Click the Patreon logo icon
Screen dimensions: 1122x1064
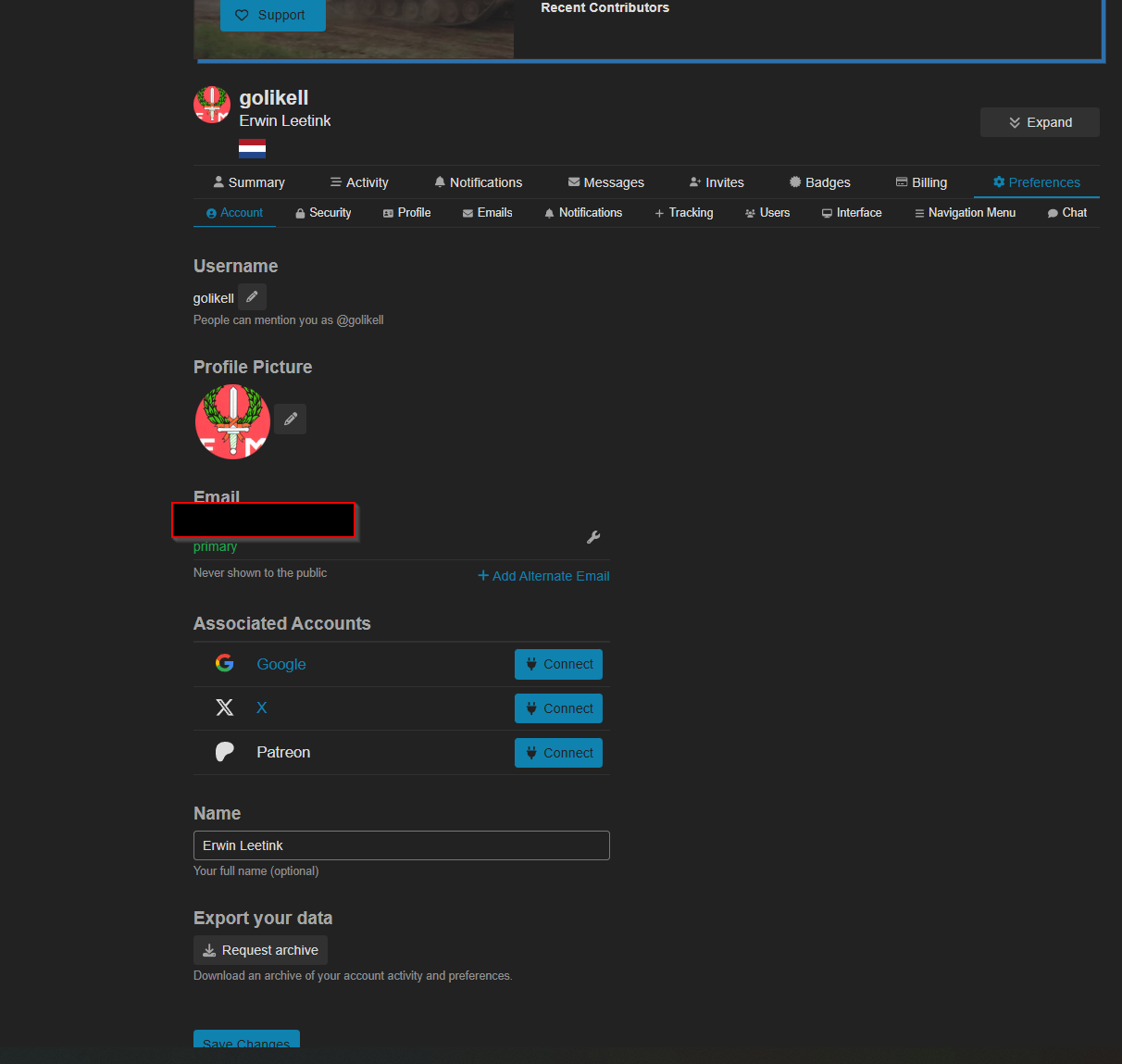coord(224,752)
